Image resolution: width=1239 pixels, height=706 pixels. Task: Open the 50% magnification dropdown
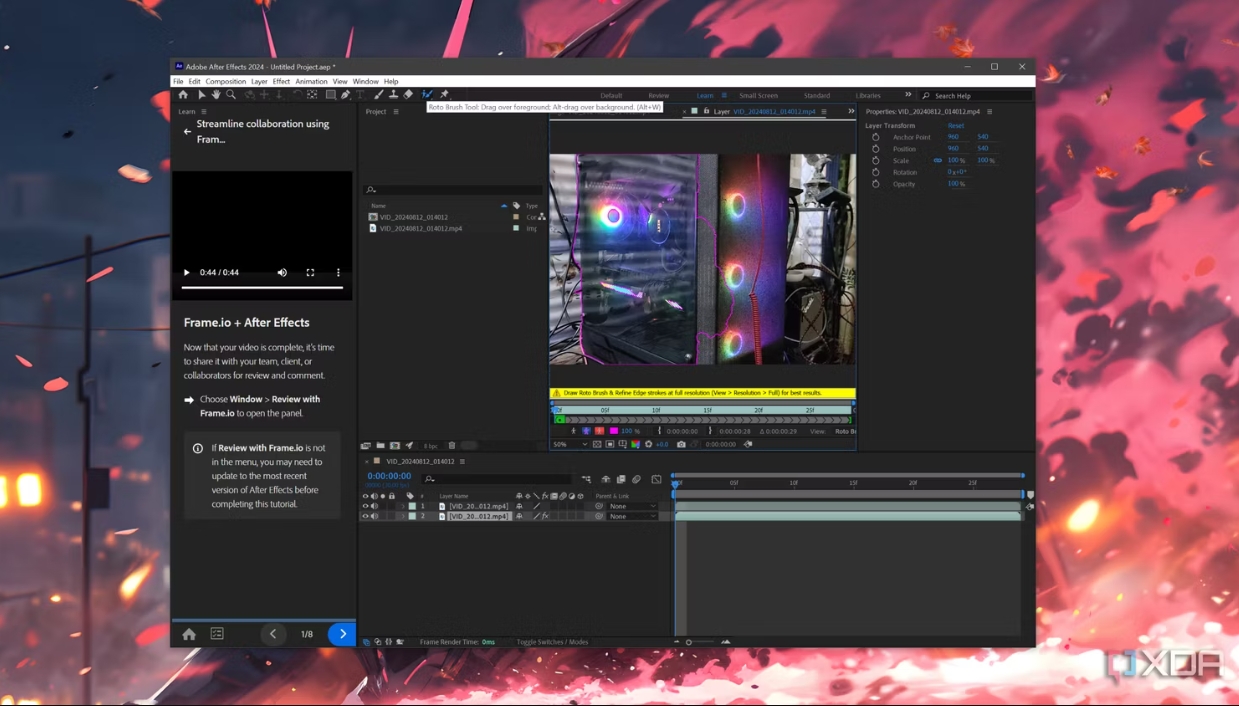point(570,444)
